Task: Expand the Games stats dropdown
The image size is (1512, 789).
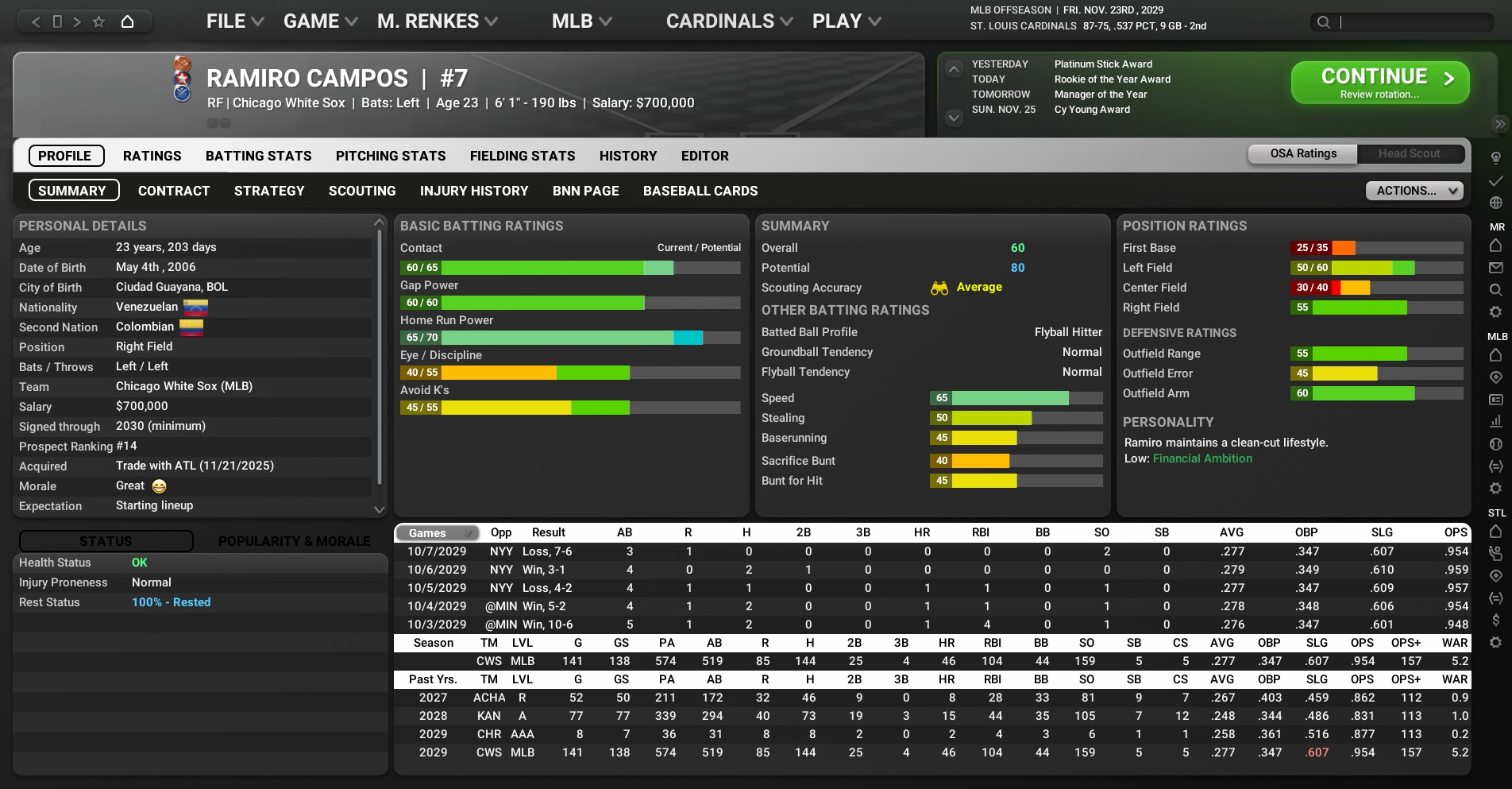Action: tap(436, 533)
